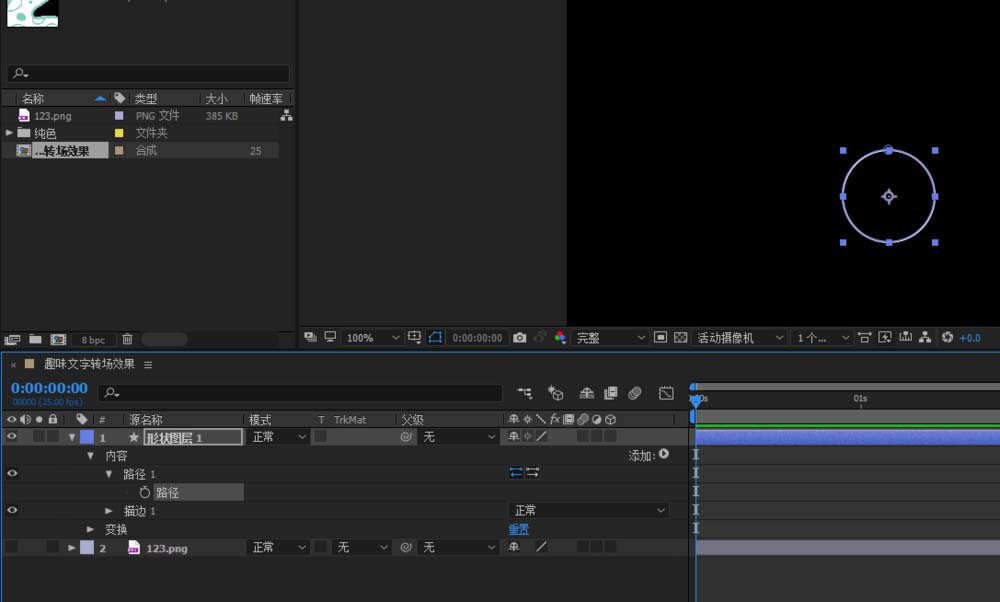
Task: Toggle visibility of 123.png layer
Action: pos(12,547)
